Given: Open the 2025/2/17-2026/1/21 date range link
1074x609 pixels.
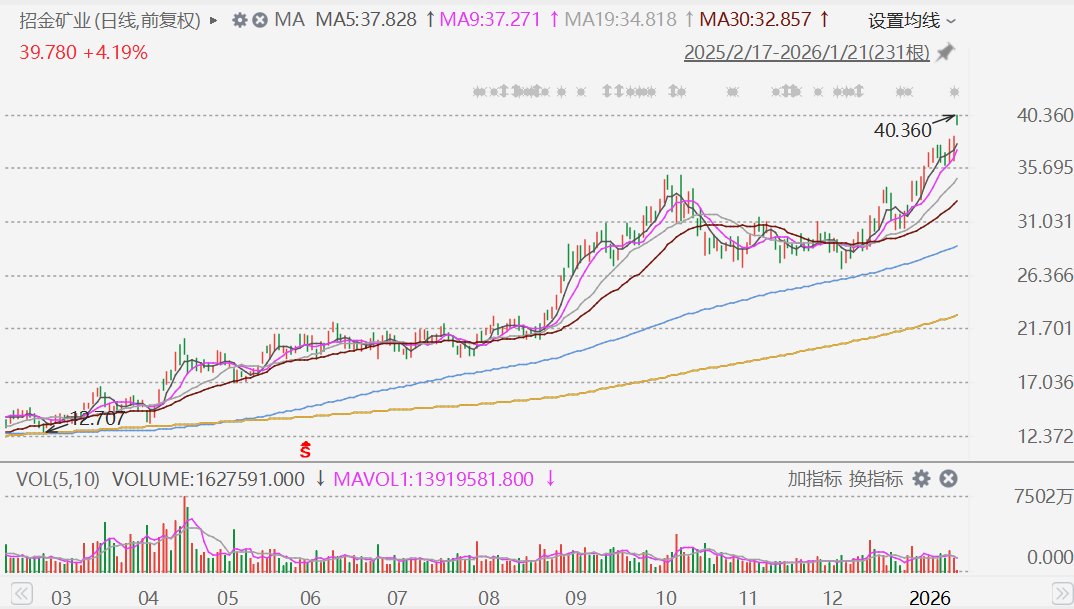Looking at the screenshot, I should (x=806, y=52).
